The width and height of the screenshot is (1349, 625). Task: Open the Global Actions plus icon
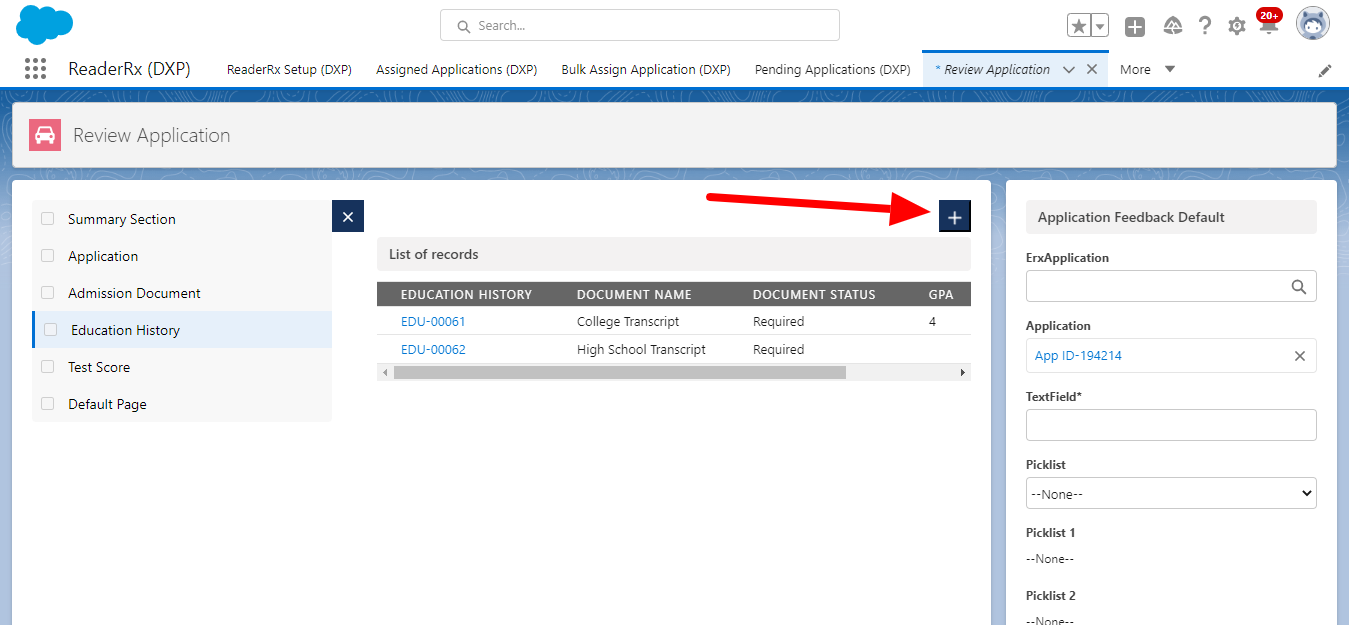(1134, 26)
